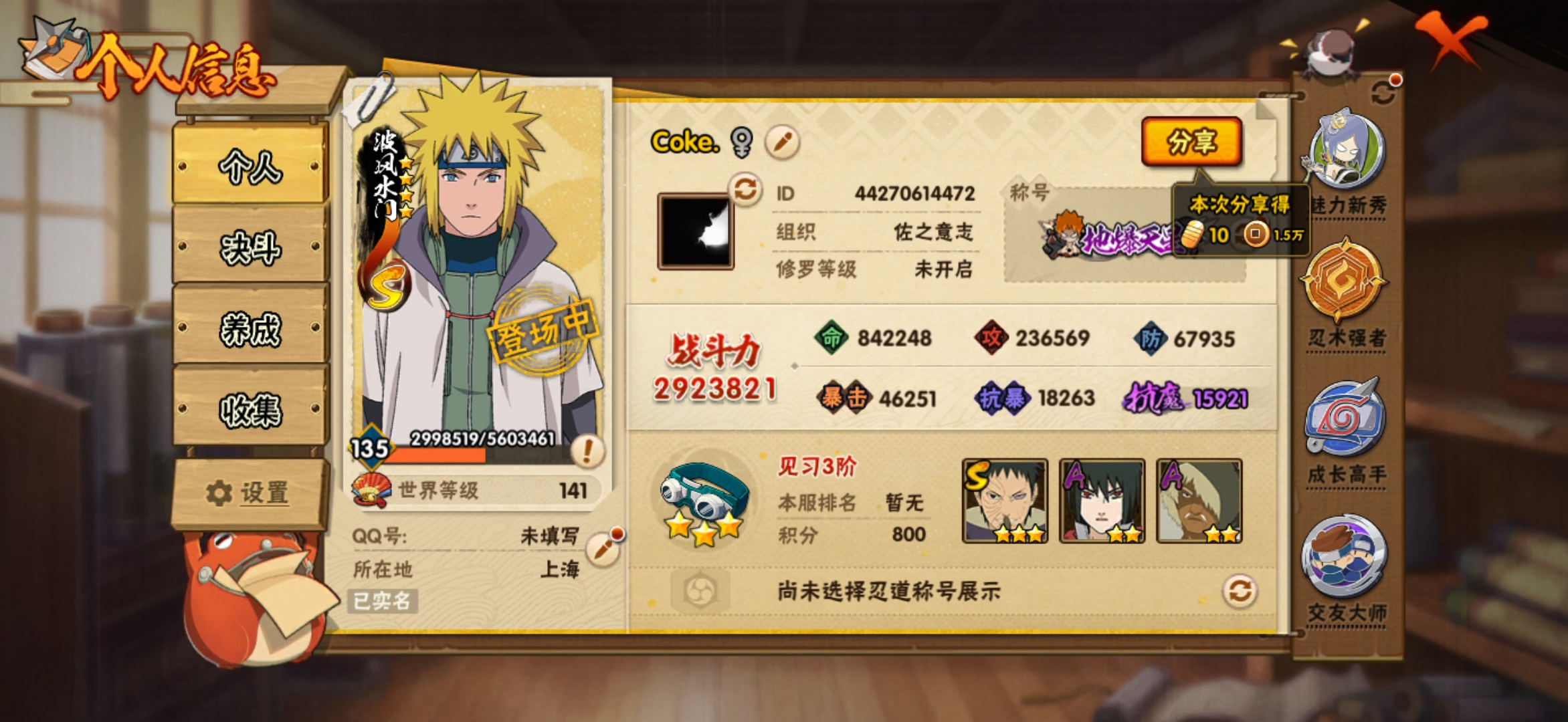This screenshot has width=1568, height=722.
Task: Click the 设置 settings button
Action: tap(249, 493)
